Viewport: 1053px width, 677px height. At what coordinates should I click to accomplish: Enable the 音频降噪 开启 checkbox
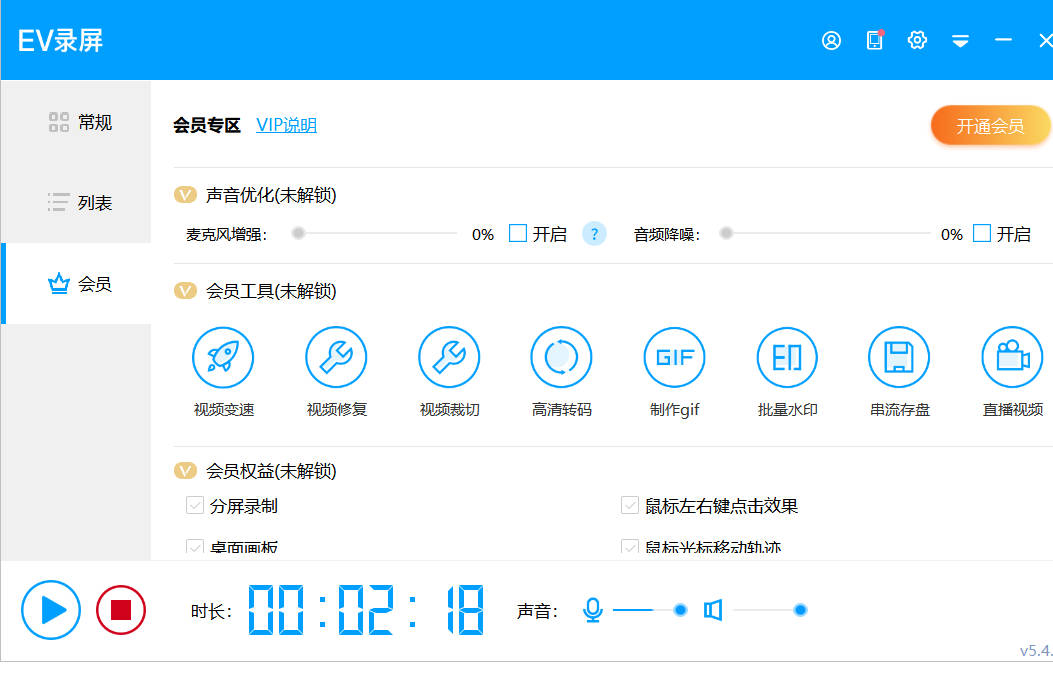tap(982, 234)
